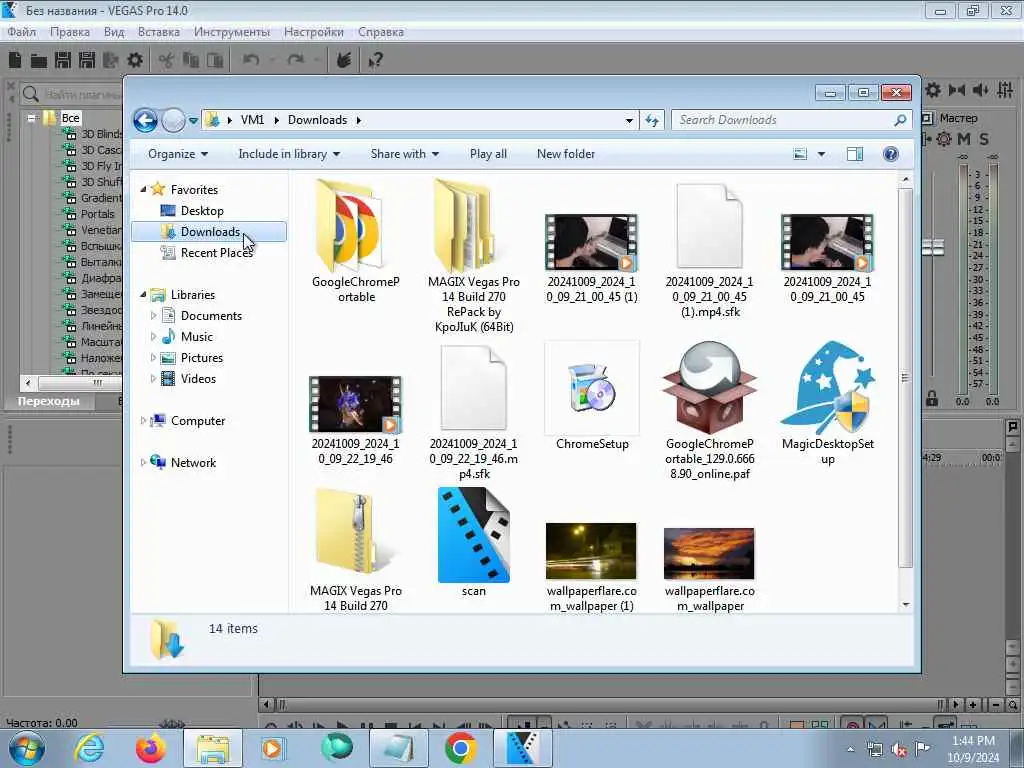Screen dimensions: 1024x768
Task: Expand the Documents library node
Action: [153, 315]
